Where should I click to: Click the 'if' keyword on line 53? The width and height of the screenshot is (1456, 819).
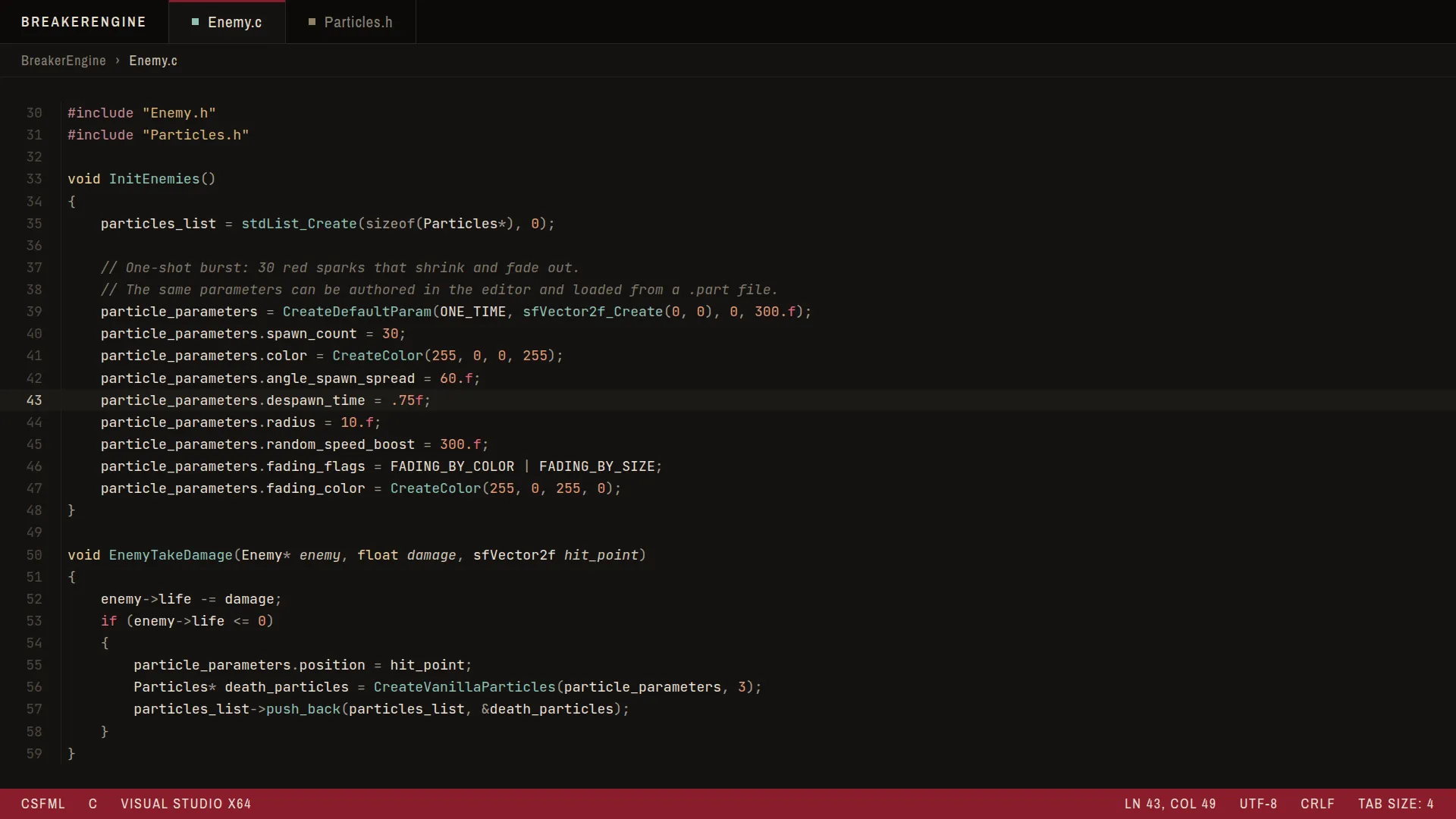pyautogui.click(x=109, y=621)
